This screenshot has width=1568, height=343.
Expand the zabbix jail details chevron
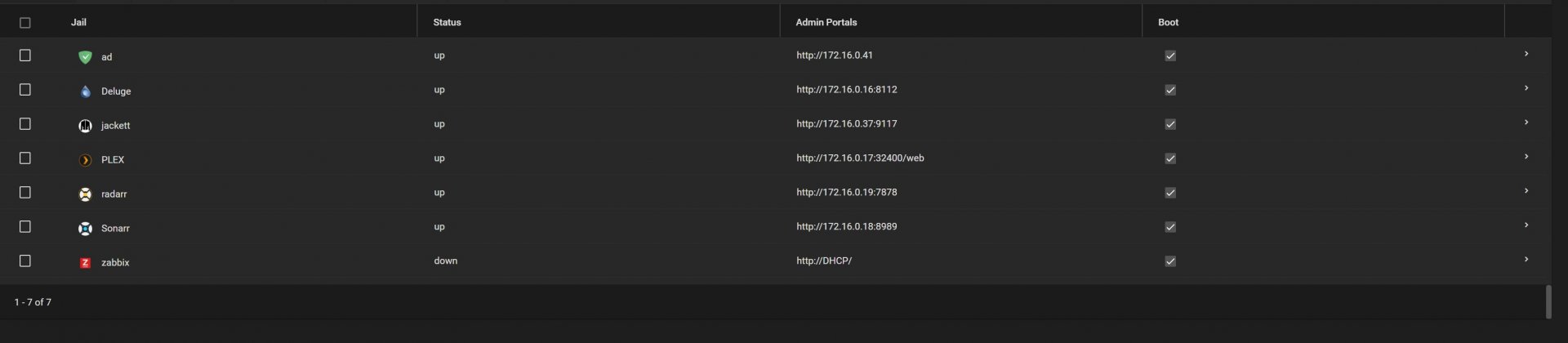tap(1526, 260)
